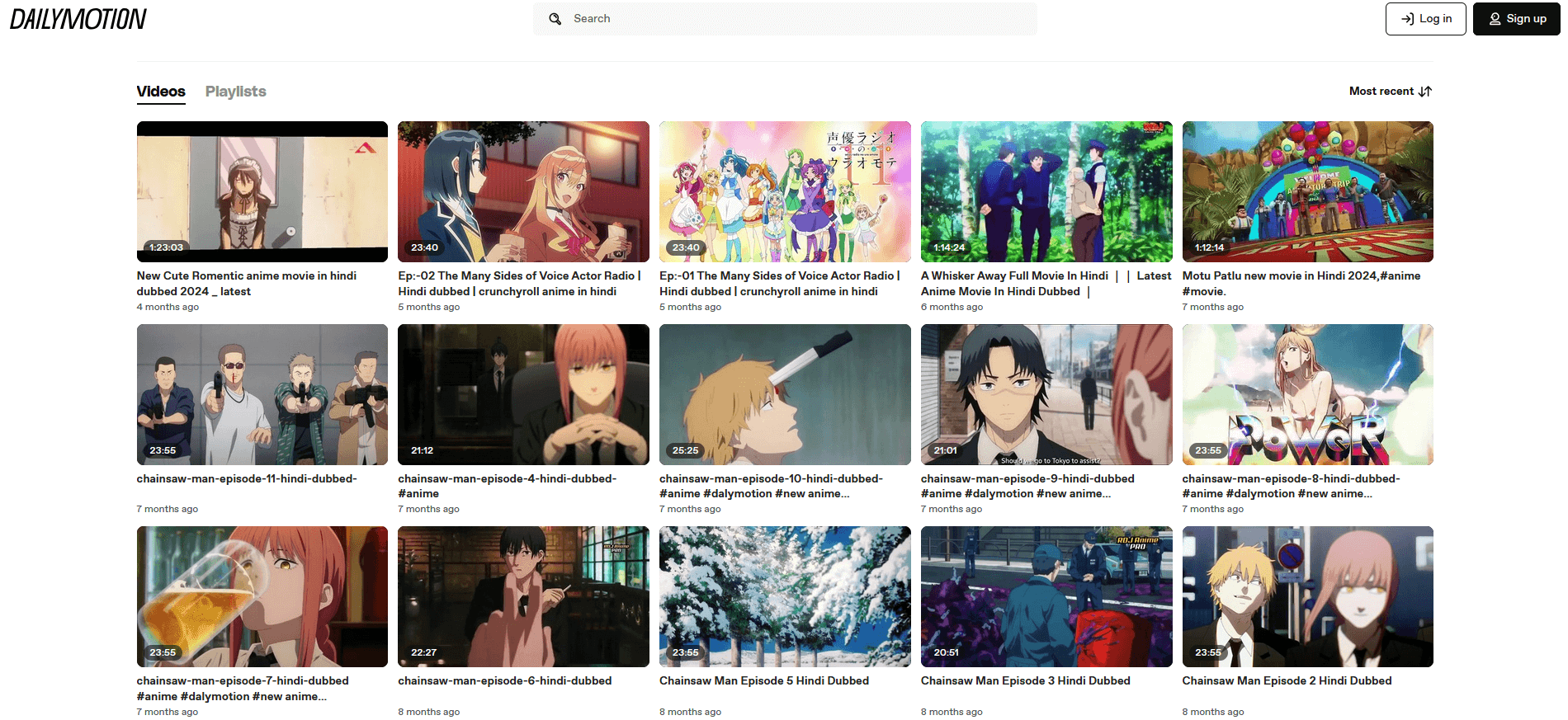Click the 22:27 duration badge
This screenshot has height=720, width=1568.
coord(423,652)
